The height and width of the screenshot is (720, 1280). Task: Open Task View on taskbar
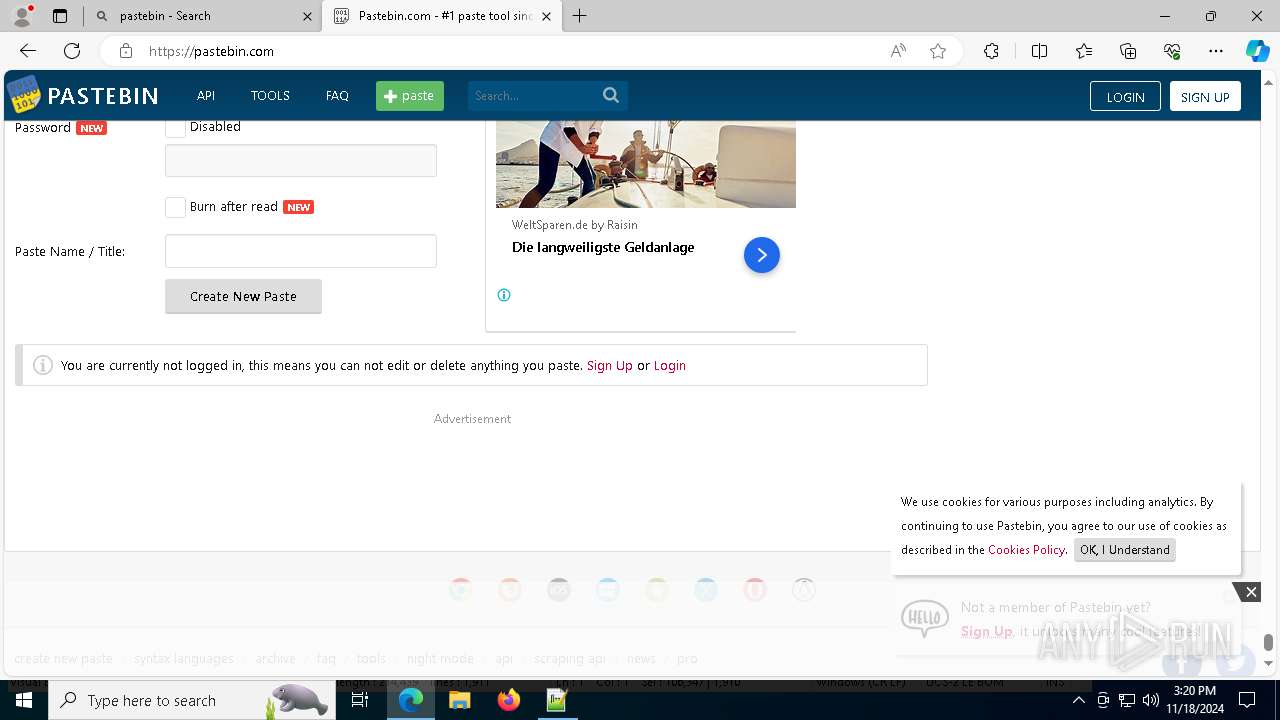point(360,700)
